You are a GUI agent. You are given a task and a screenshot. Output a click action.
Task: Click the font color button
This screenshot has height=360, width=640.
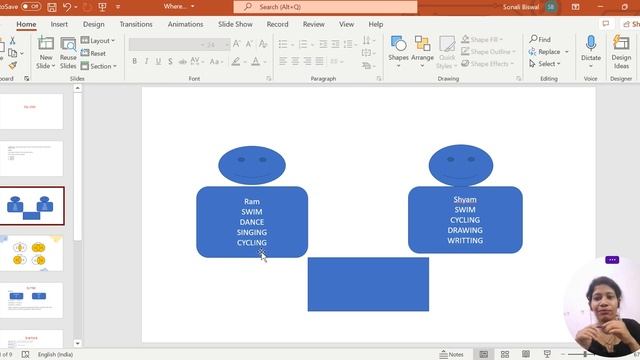[x=256, y=62]
